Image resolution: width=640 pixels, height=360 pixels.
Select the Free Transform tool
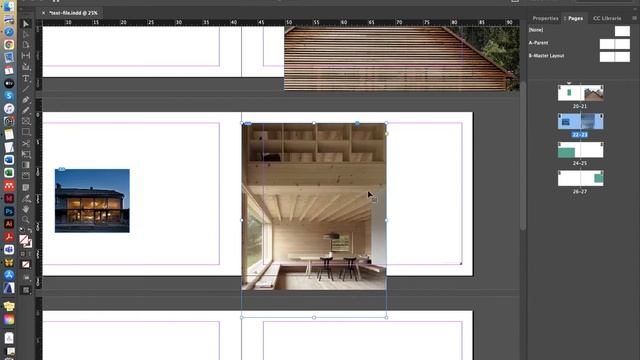26,154
